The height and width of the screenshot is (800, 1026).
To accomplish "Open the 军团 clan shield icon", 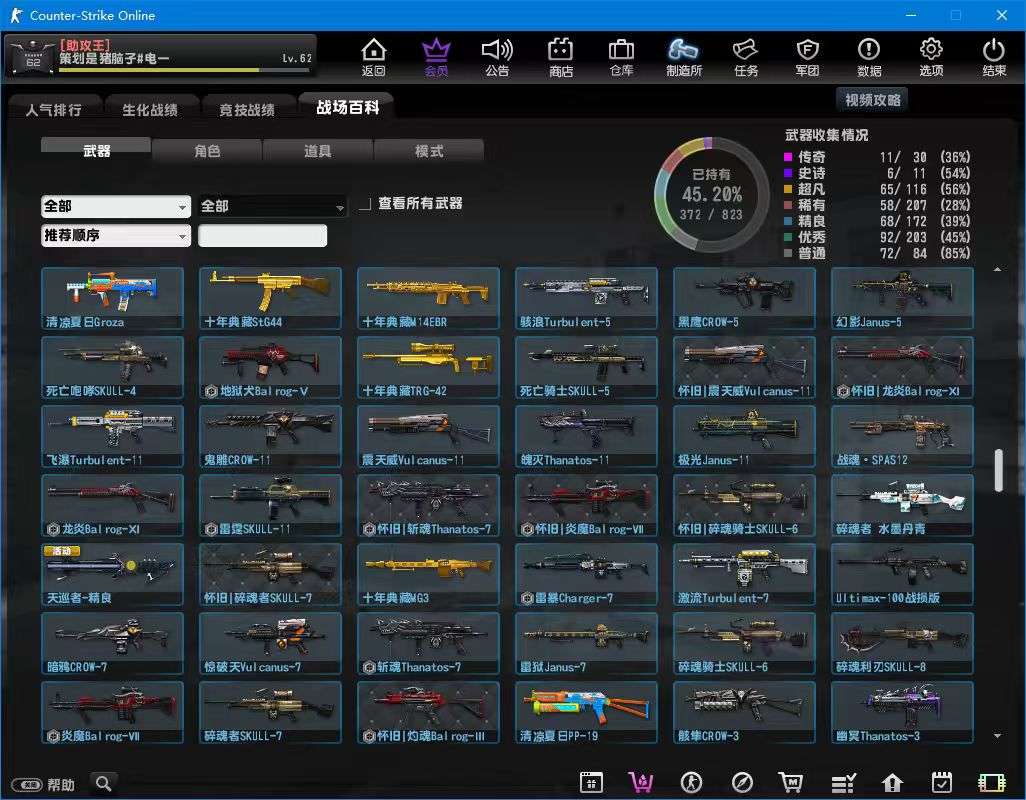I will tap(807, 57).
